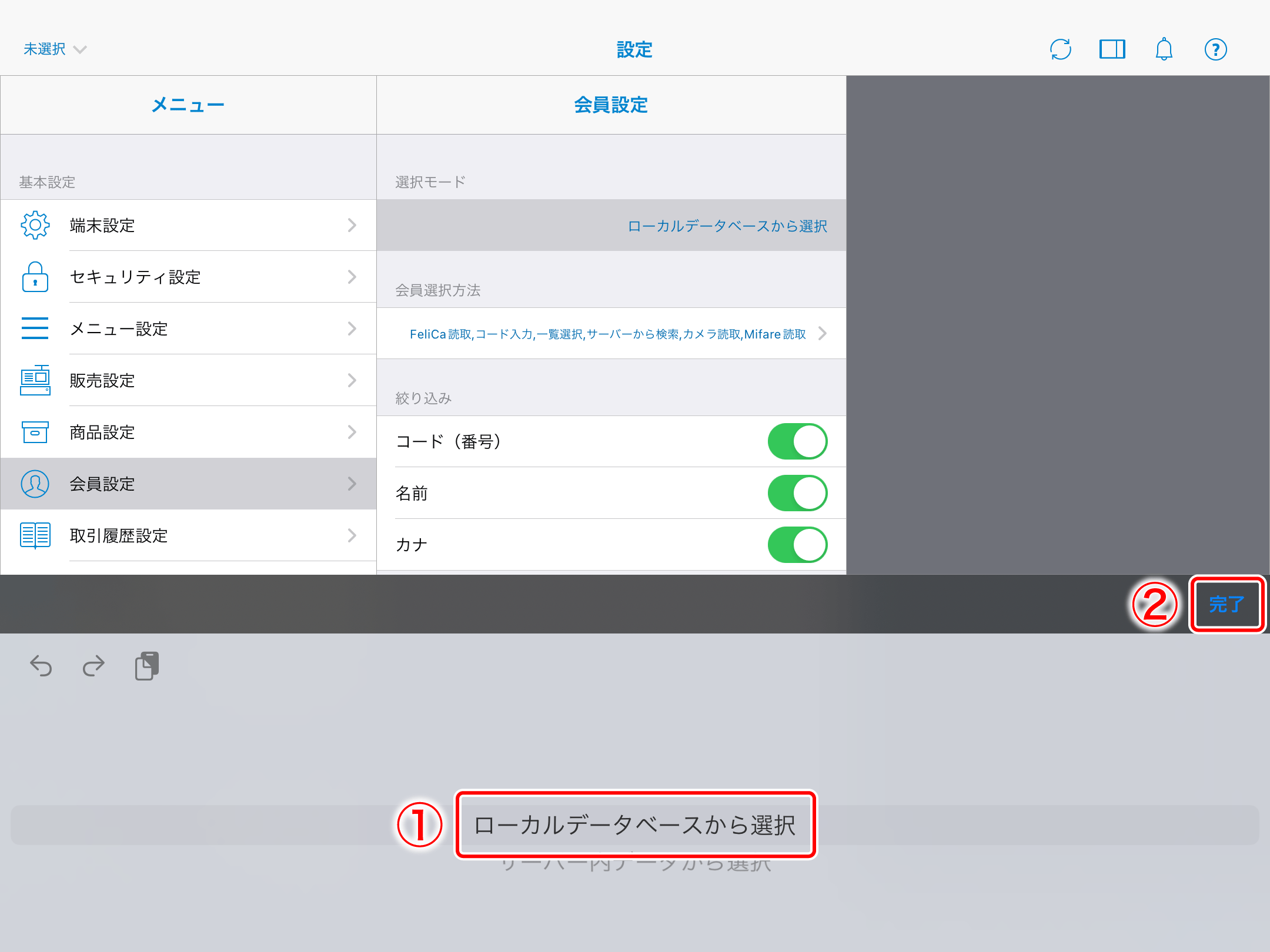Expand the メニュー設定 row chevron
Screen dimensions: 1270x952
pyautogui.click(x=352, y=328)
